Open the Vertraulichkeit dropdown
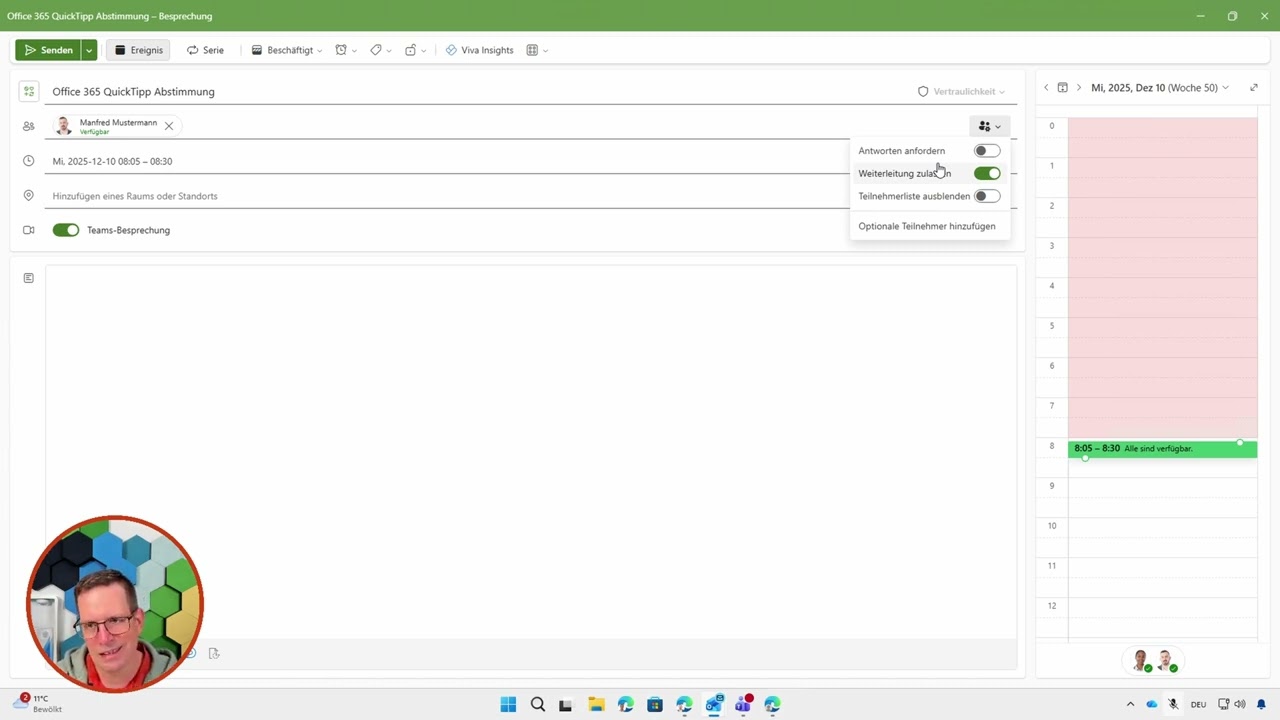Viewport: 1280px width, 720px height. point(961,91)
